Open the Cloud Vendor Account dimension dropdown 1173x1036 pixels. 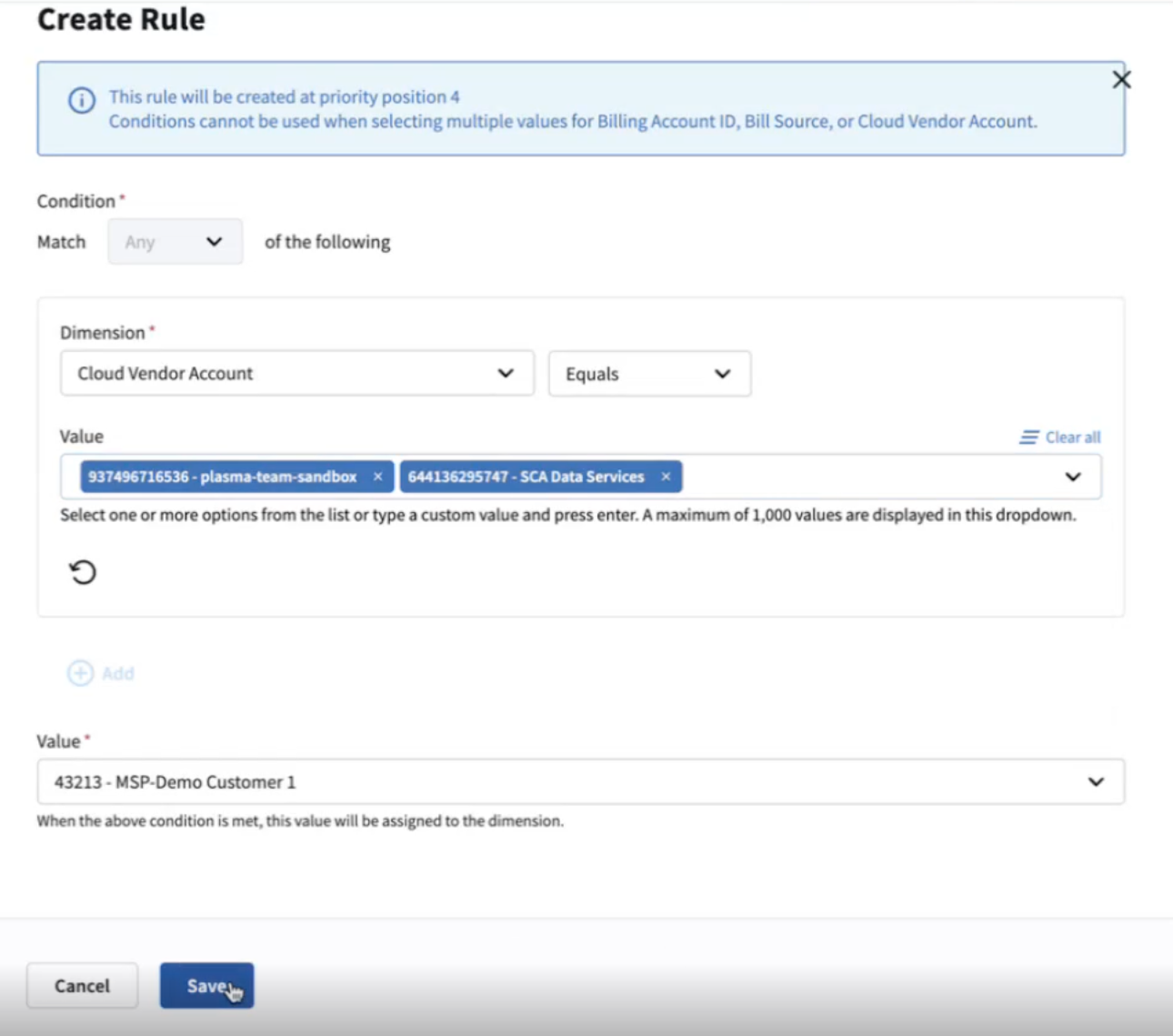click(x=296, y=374)
